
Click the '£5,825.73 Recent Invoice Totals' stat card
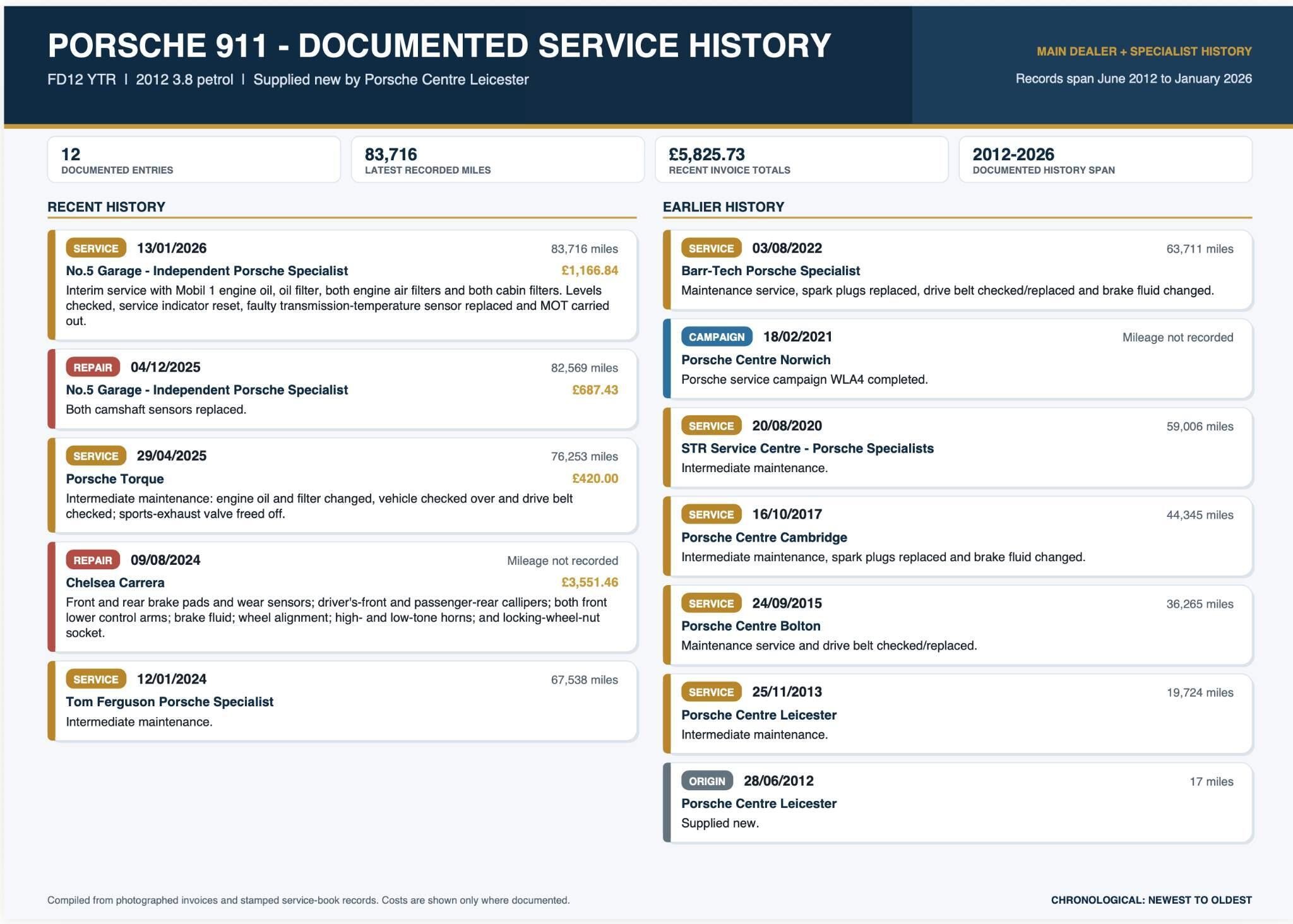pos(802,160)
